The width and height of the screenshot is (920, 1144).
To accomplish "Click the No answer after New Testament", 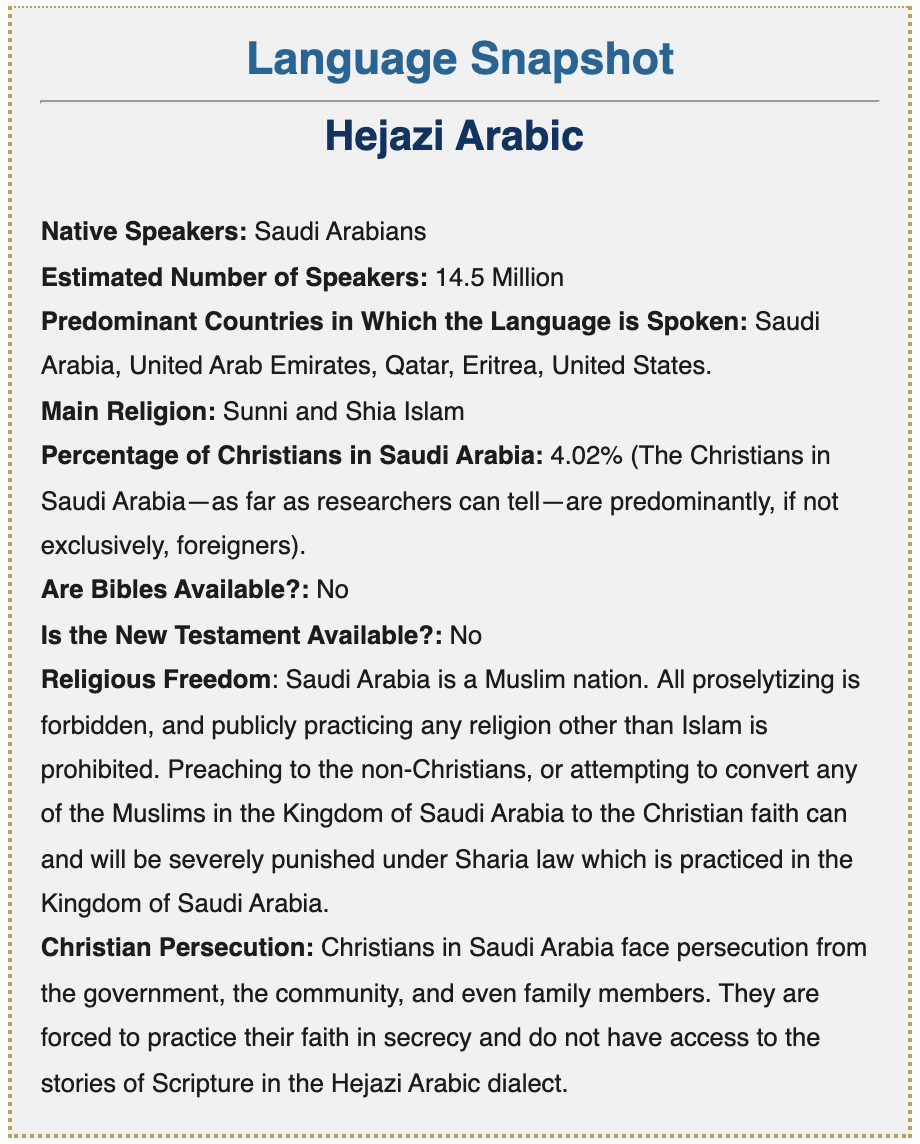I will [x=465, y=635].
